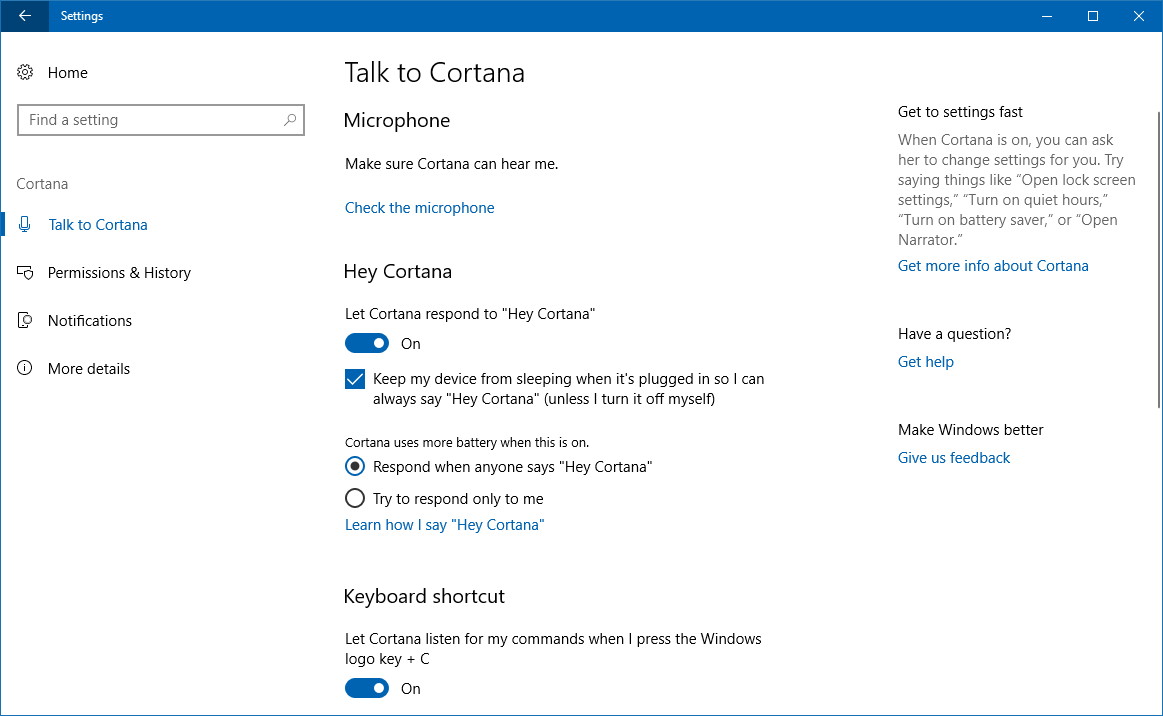Turn off the keyboard shortcut toggle
The height and width of the screenshot is (716, 1163).
click(366, 689)
